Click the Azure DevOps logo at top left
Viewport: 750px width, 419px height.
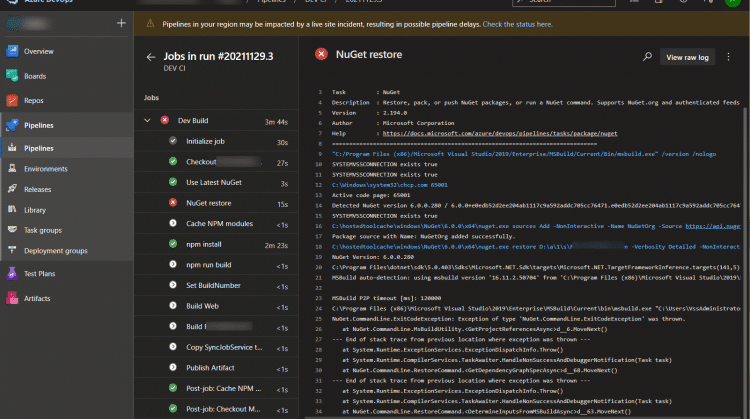[x=12, y=1]
